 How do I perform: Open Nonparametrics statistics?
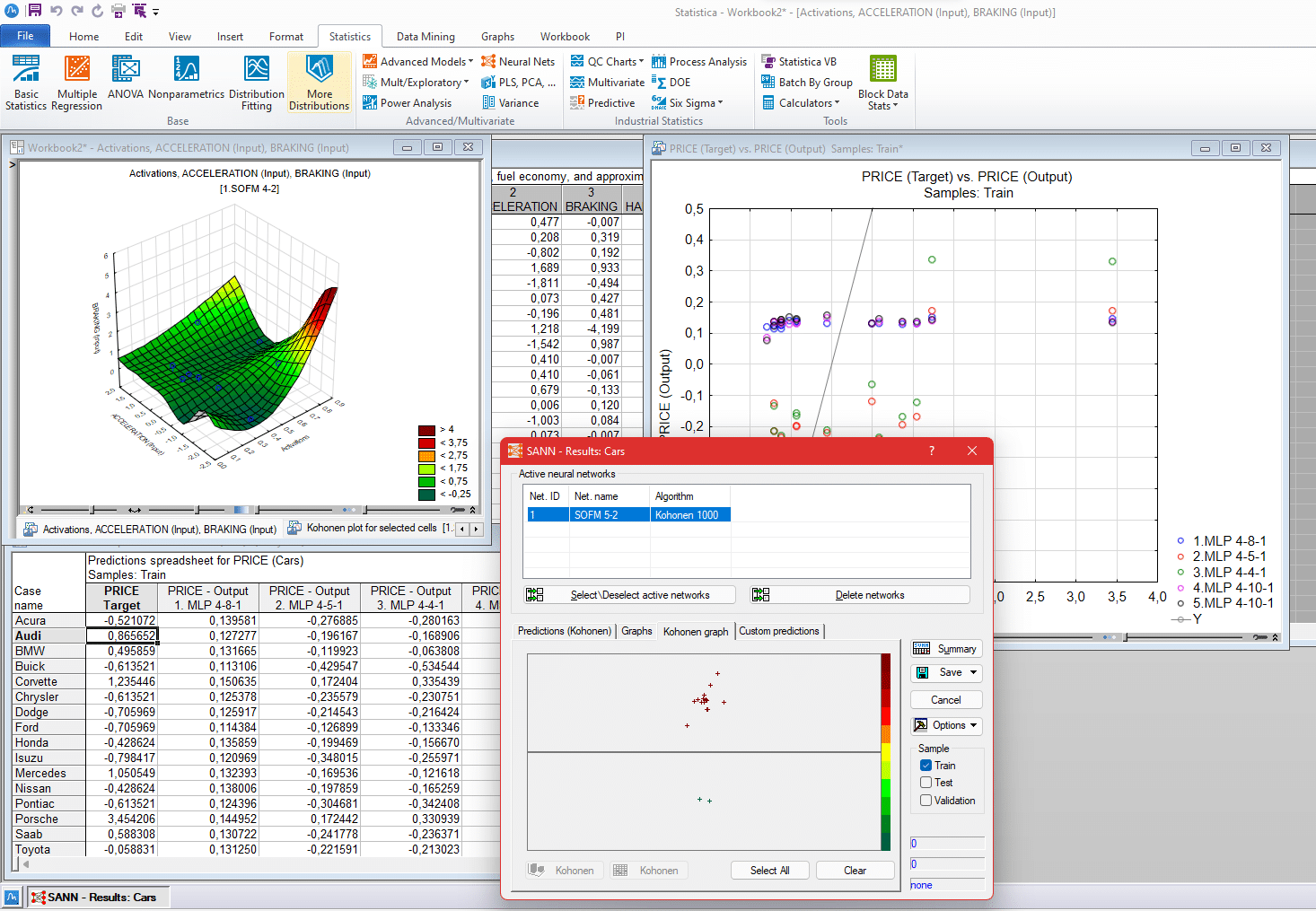[186, 77]
